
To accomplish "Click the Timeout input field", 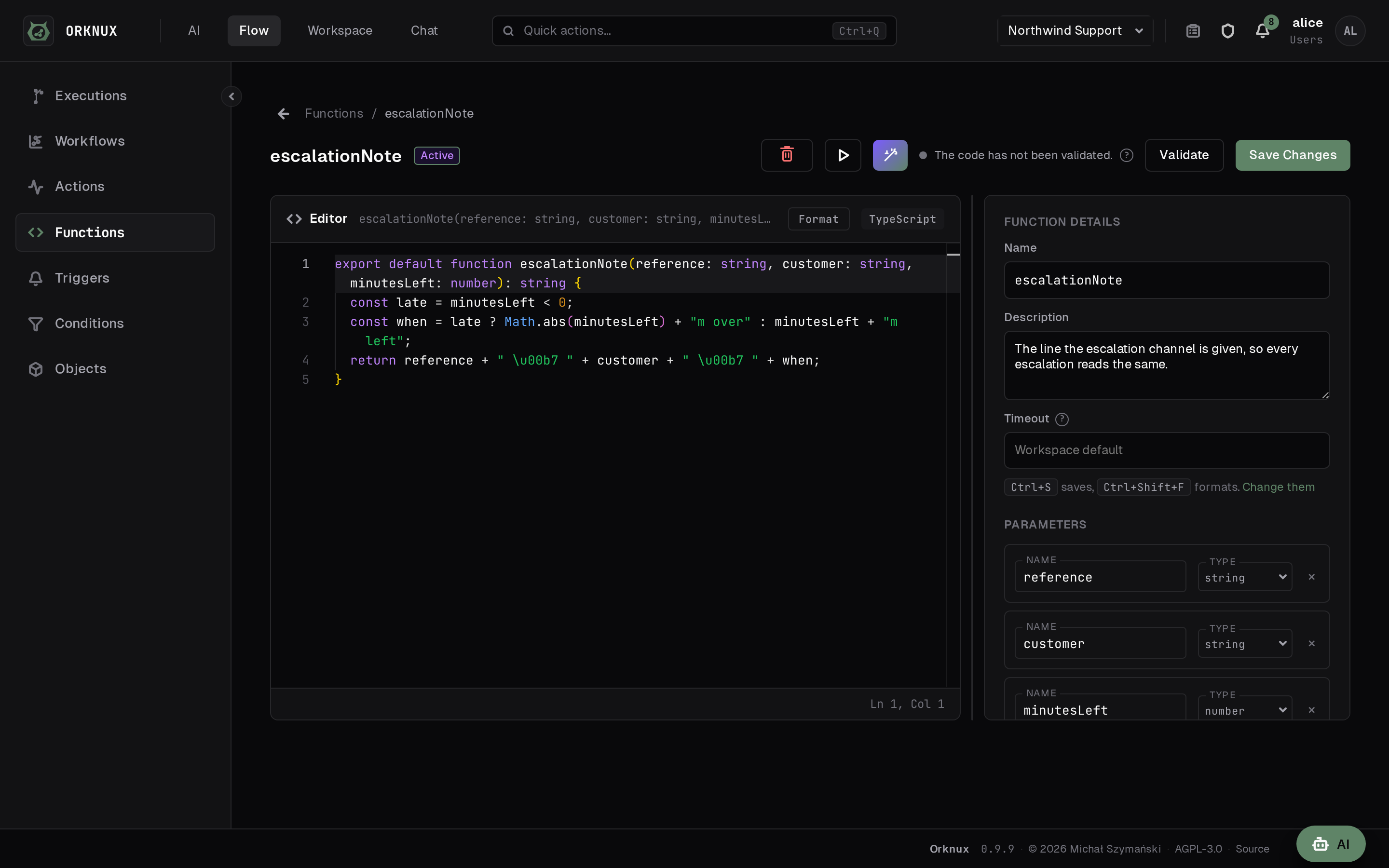I will [1166, 450].
